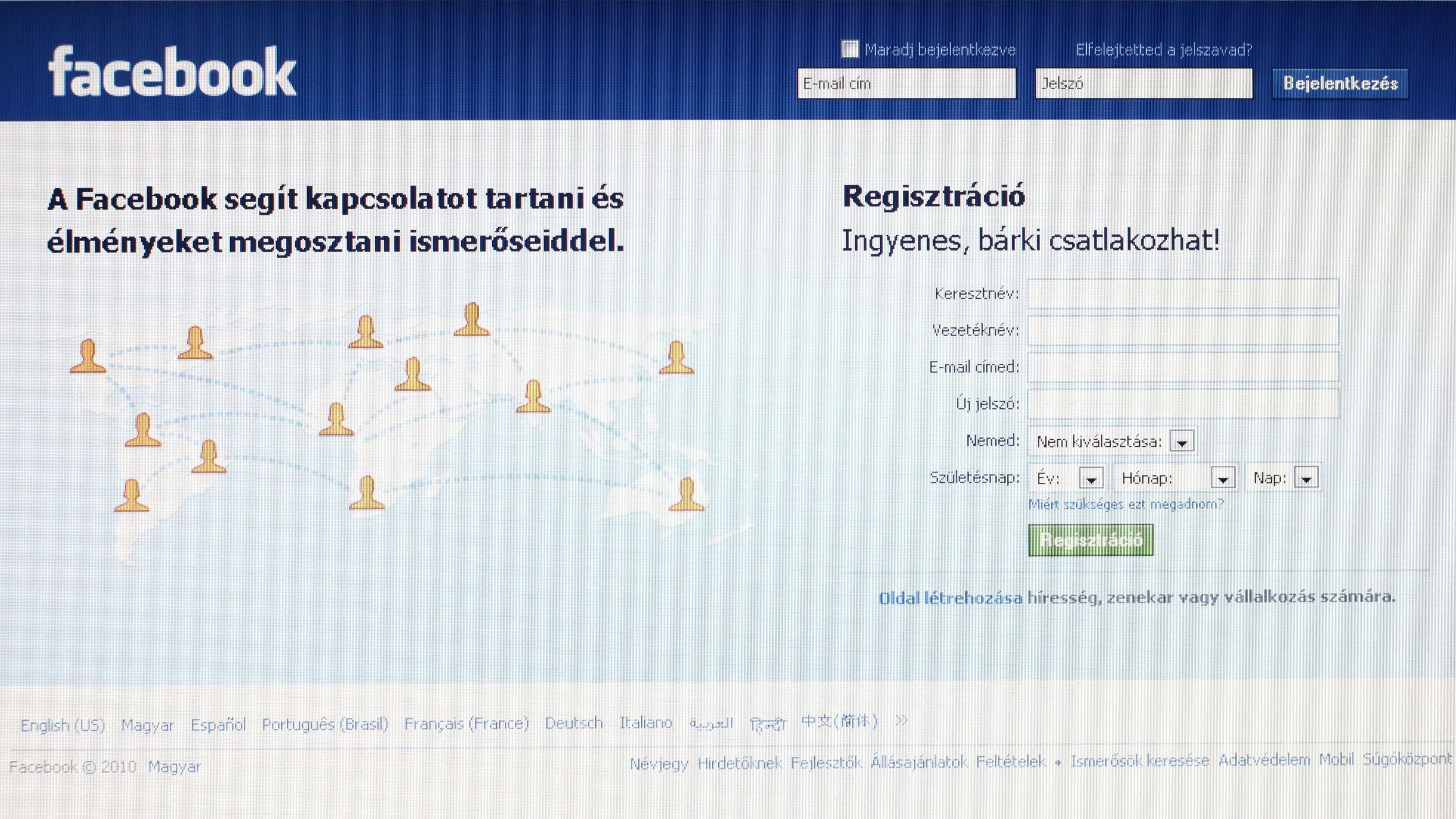Open the 'Fejlesztők' footer link

pos(826,762)
